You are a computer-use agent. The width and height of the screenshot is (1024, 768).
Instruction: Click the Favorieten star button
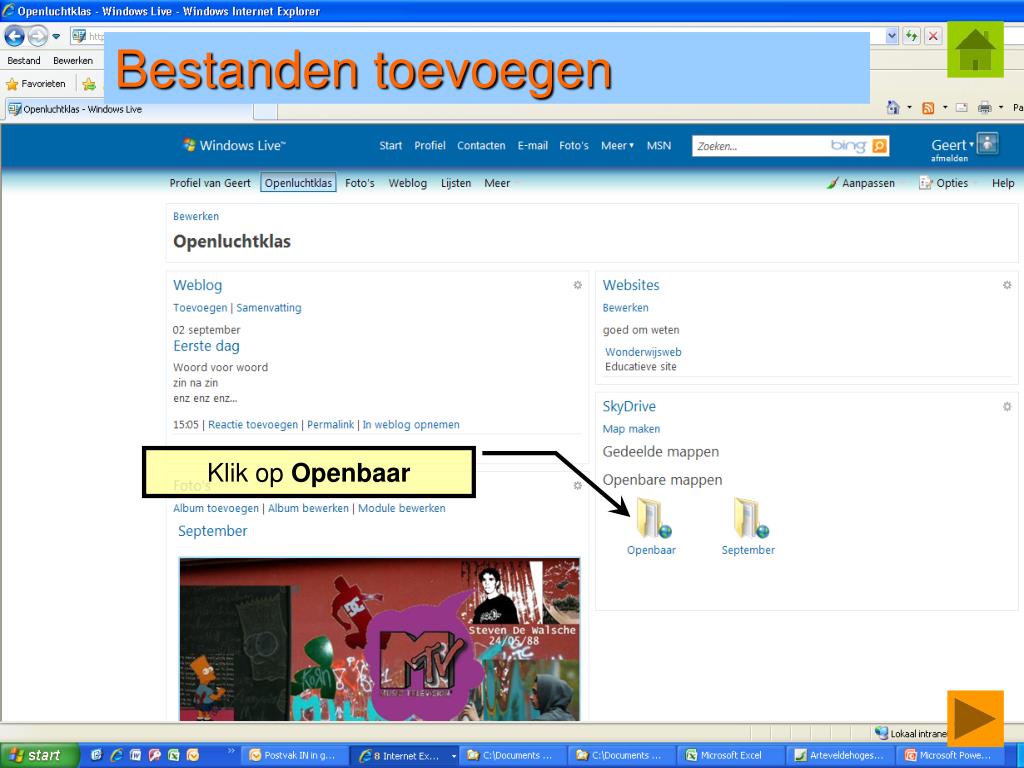[x=36, y=84]
